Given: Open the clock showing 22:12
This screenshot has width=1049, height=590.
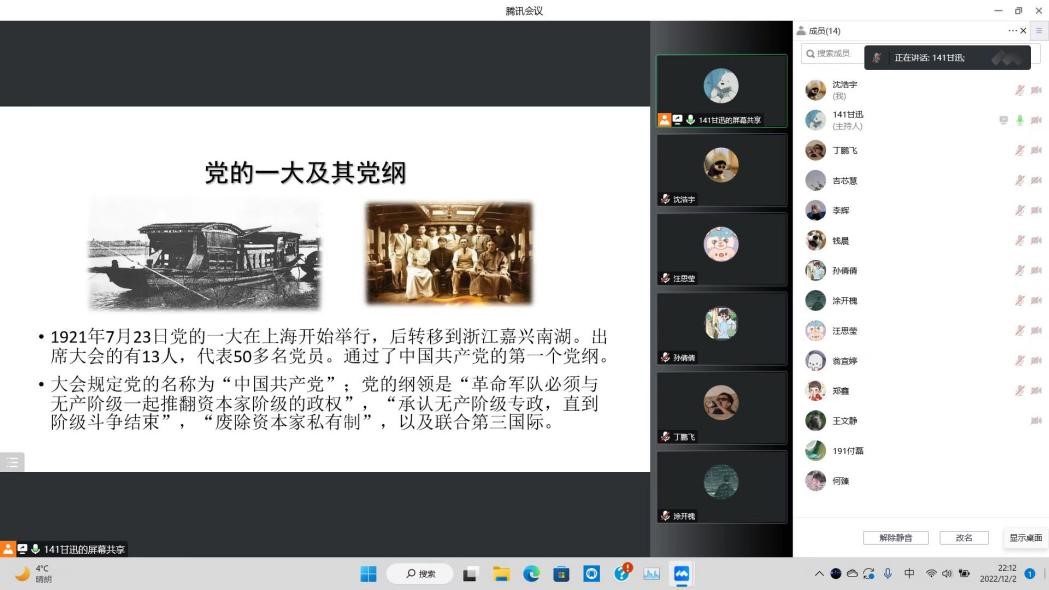Looking at the screenshot, I should (x=998, y=574).
